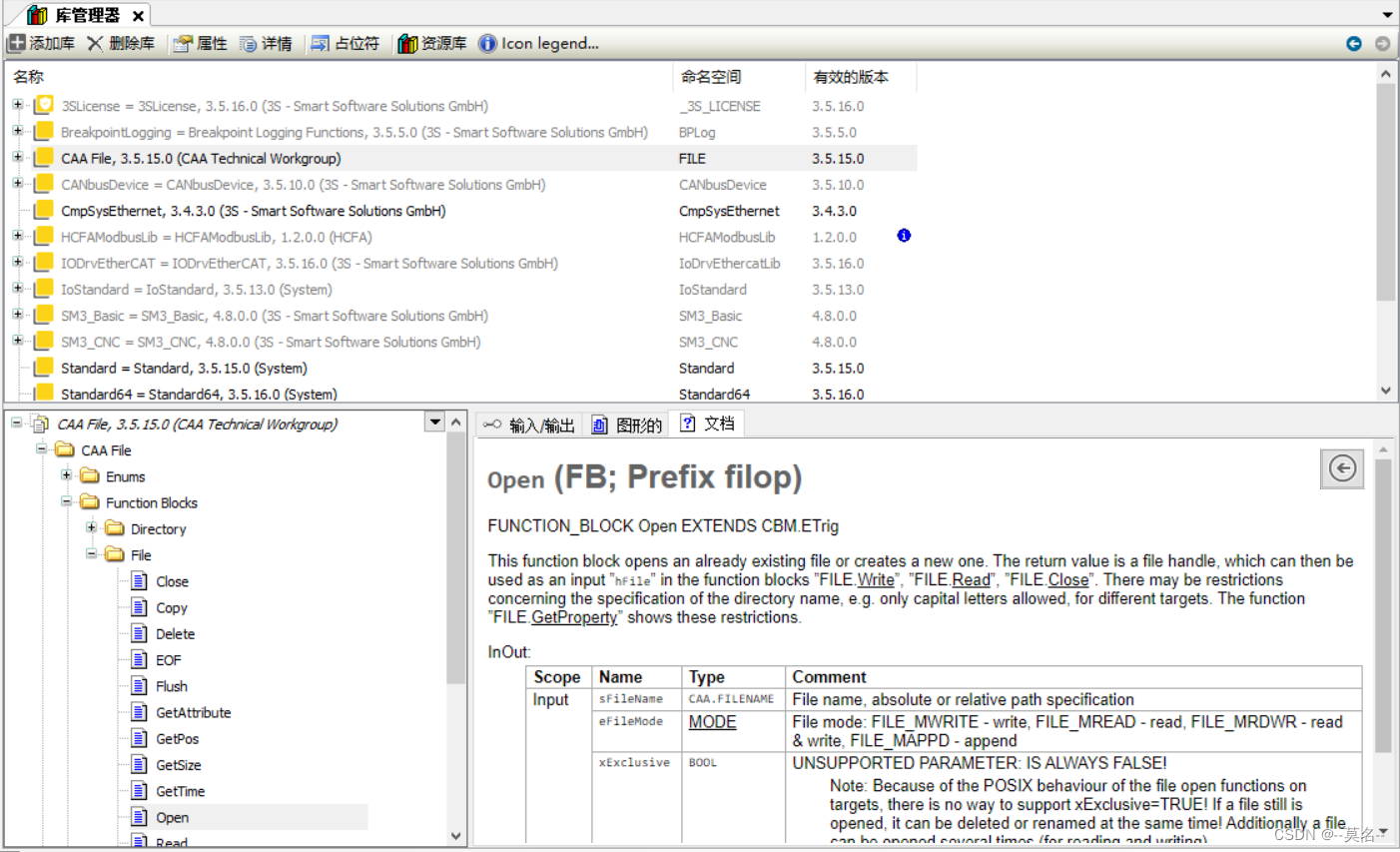Expand the CAA File library row
The image size is (1400, 852).
(17, 157)
